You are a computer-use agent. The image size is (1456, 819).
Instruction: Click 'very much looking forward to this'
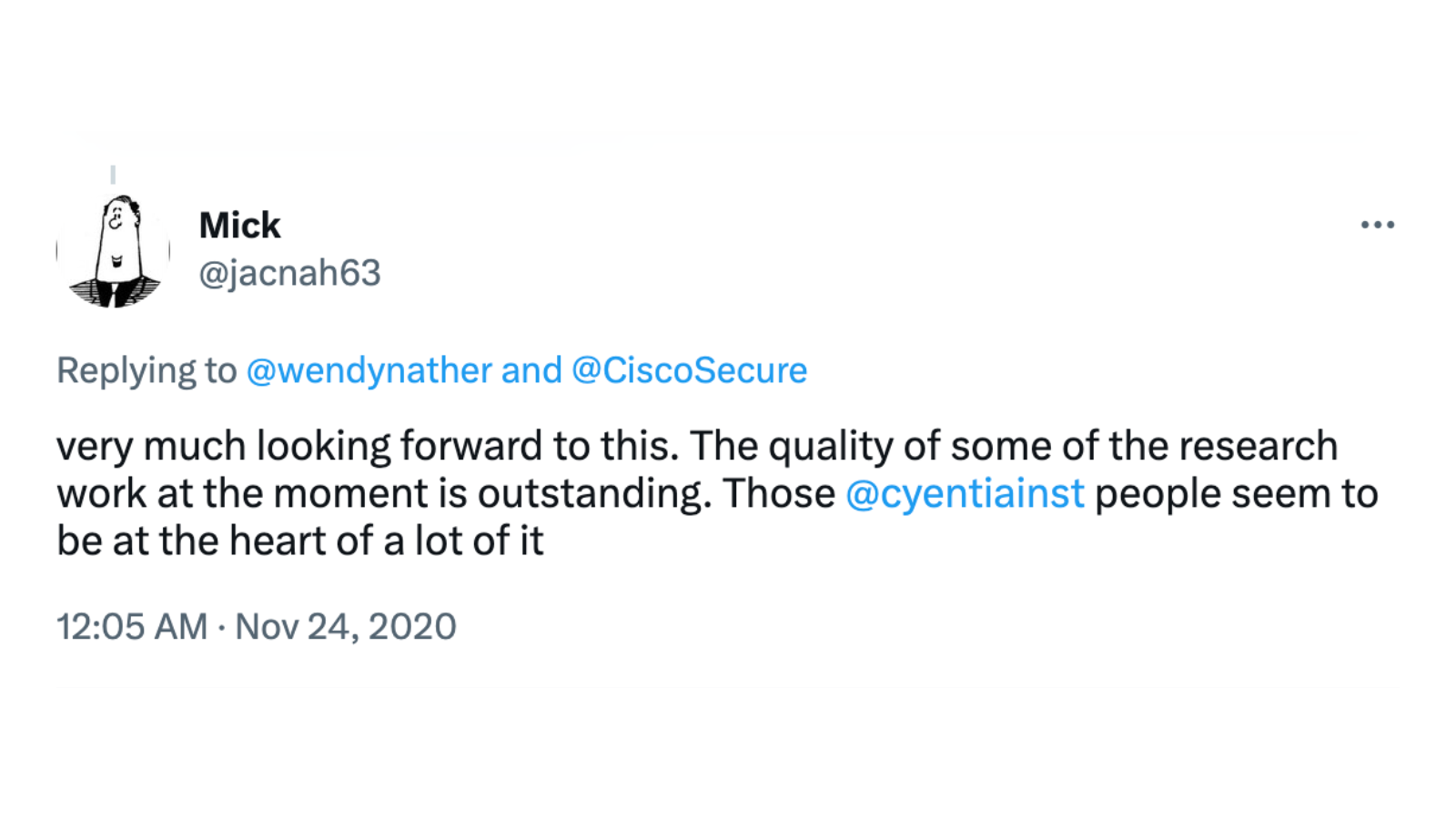(367, 446)
